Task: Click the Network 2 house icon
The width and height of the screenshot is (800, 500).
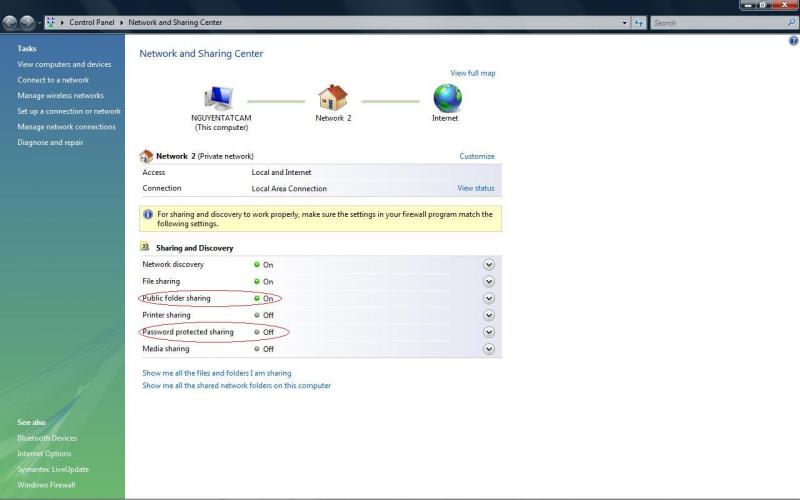Action: 333,97
